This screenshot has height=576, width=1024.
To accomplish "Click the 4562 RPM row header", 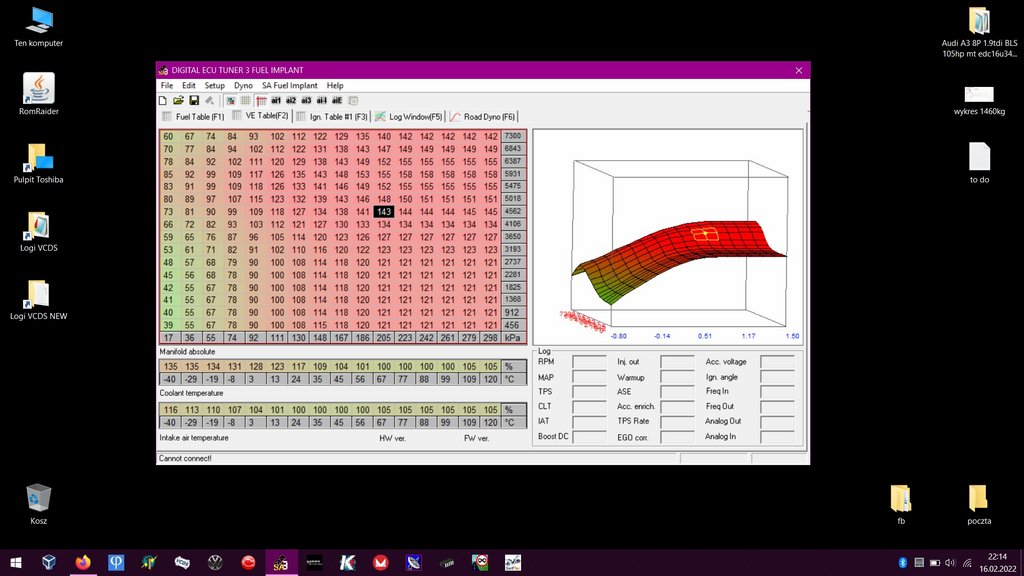I will point(513,212).
